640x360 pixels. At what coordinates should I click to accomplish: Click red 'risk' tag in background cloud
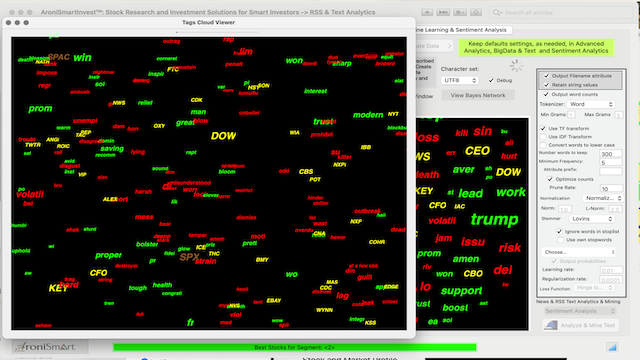[509, 248]
